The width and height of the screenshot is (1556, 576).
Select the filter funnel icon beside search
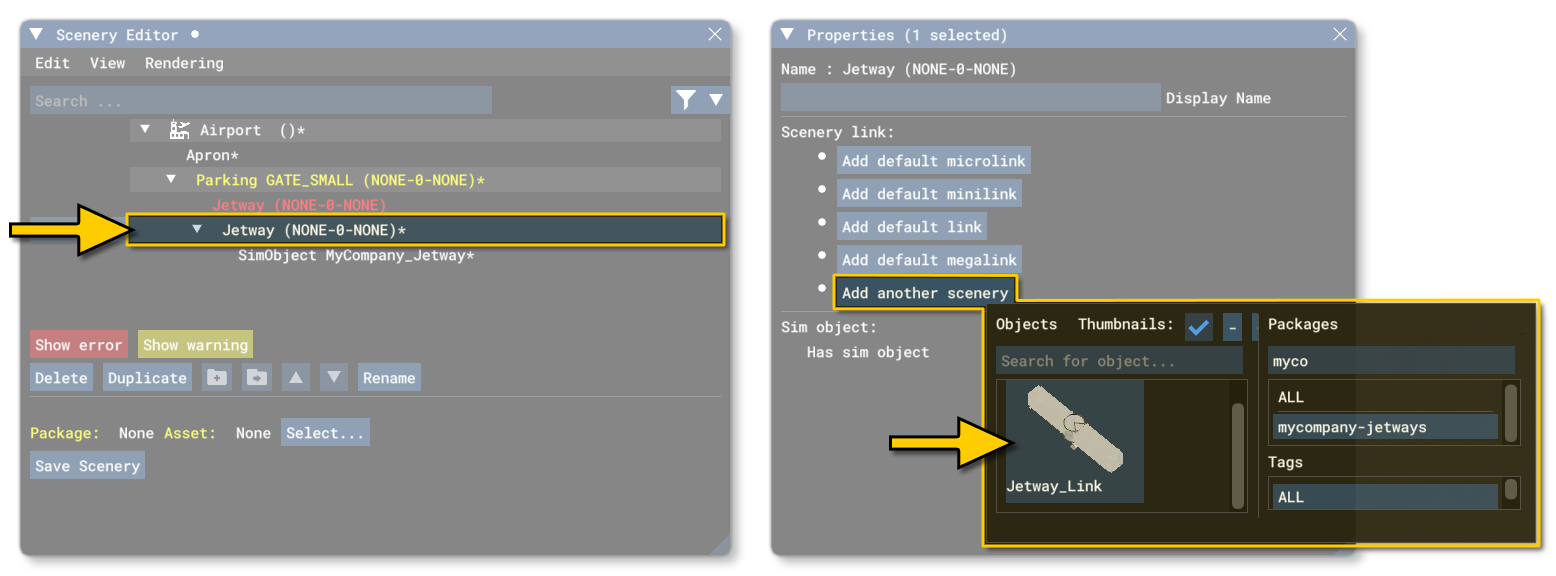tap(686, 100)
